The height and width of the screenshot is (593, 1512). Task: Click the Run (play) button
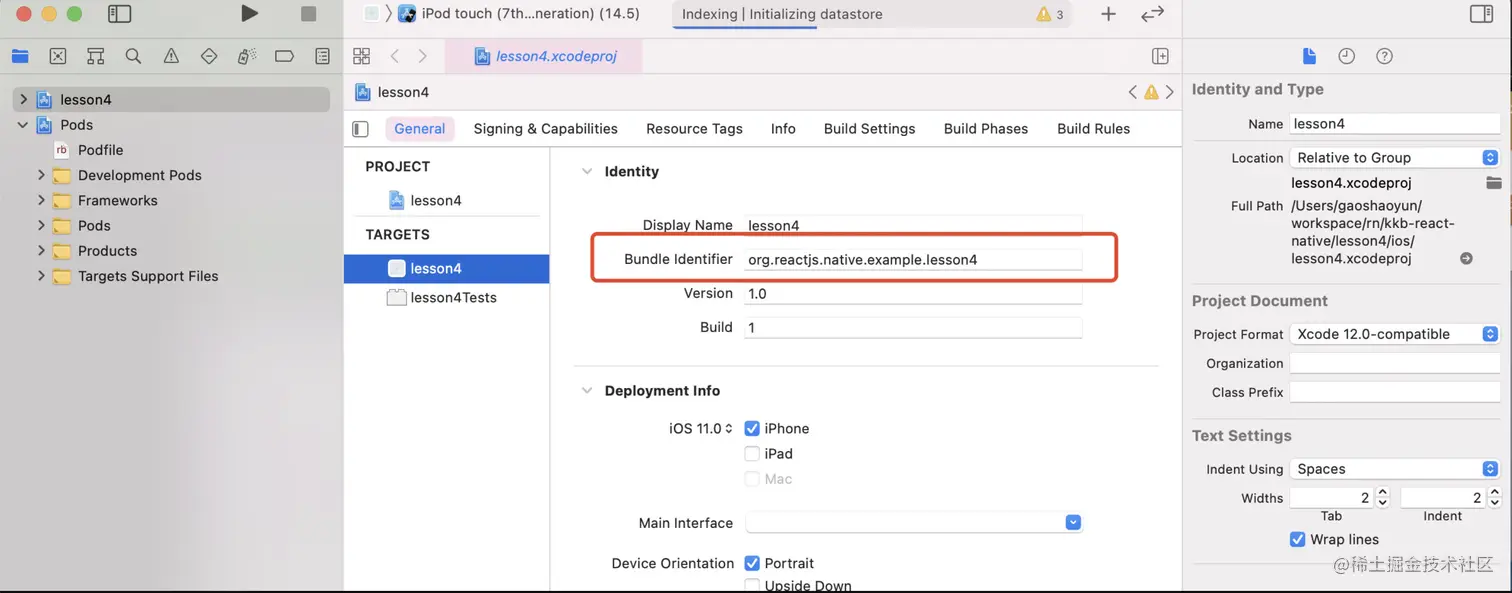250,14
